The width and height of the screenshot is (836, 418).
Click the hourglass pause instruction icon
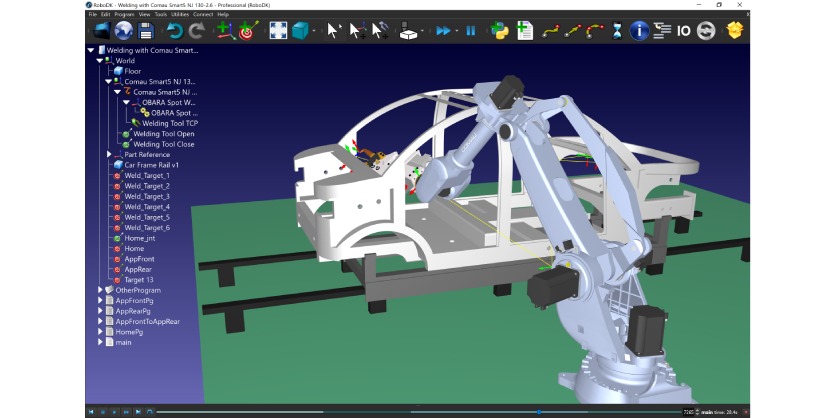pos(617,31)
